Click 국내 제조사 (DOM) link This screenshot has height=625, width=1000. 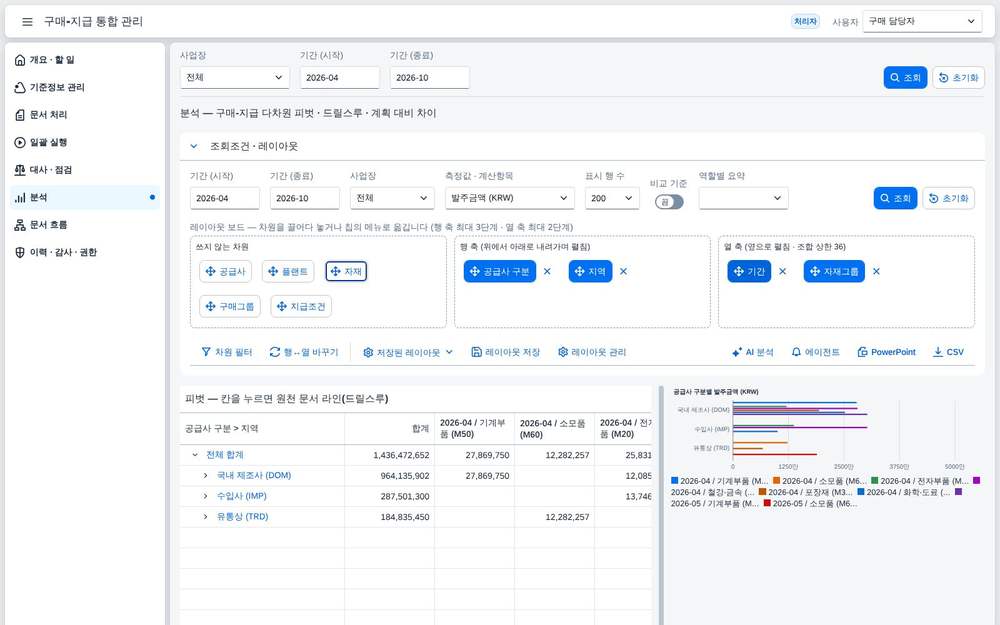[254, 476]
